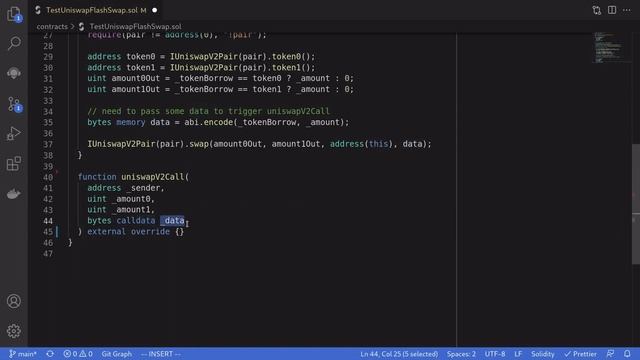Click token1 declaration on line 30
The width and height of the screenshot is (640, 360).
click(x=140, y=67)
